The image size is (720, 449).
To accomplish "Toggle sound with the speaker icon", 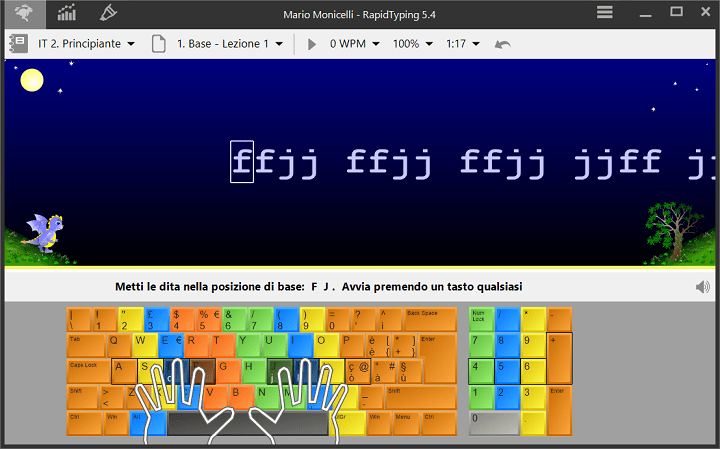I will (703, 288).
